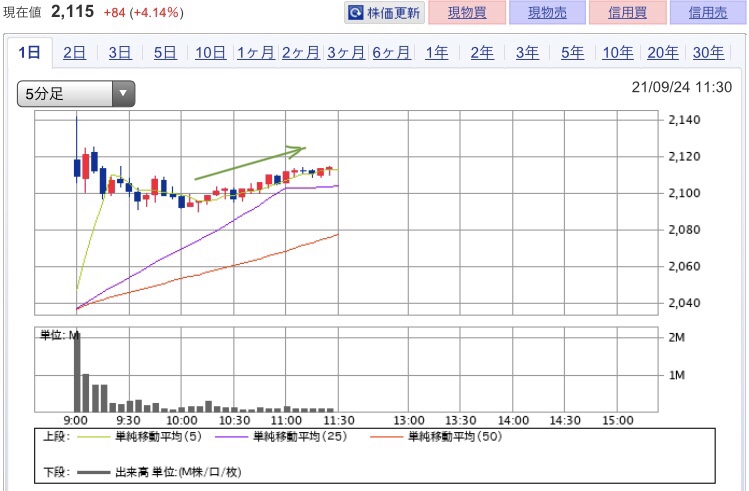Show the 20年 chart
Viewport: 749px width, 491px height.
click(x=663, y=53)
